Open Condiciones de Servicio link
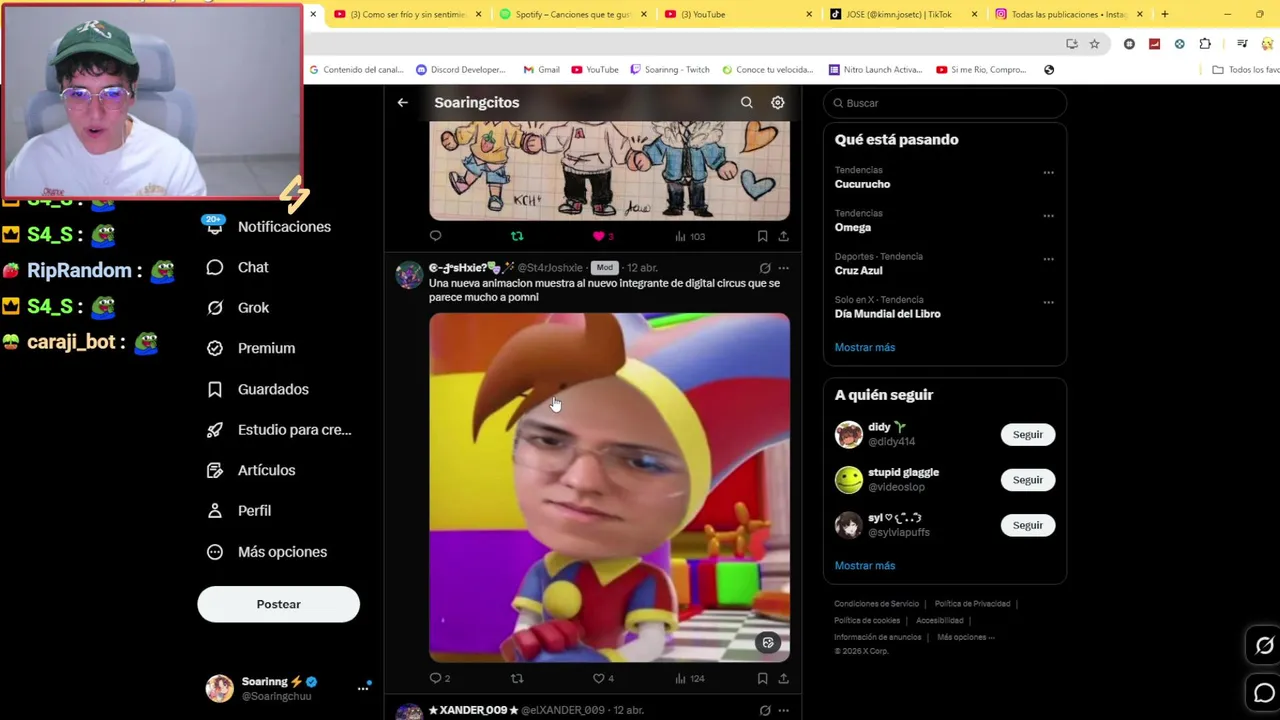The height and width of the screenshot is (720, 1280). (x=876, y=604)
